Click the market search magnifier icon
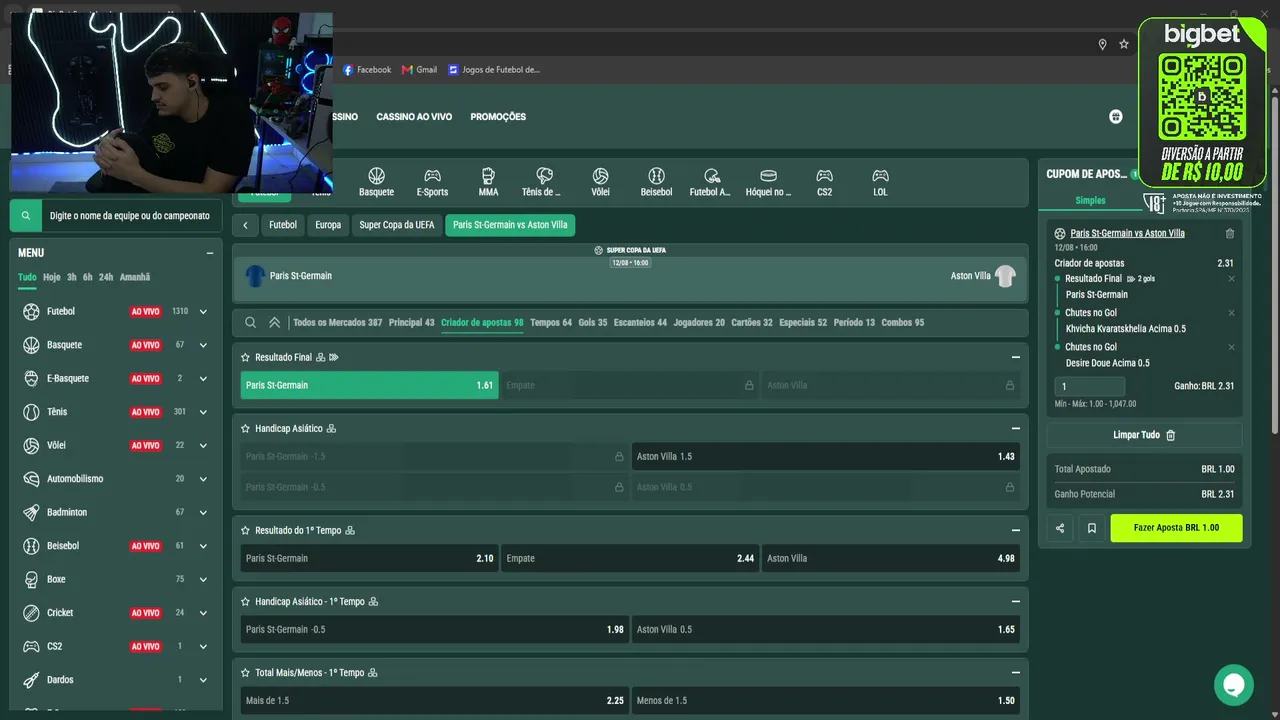 (x=251, y=323)
